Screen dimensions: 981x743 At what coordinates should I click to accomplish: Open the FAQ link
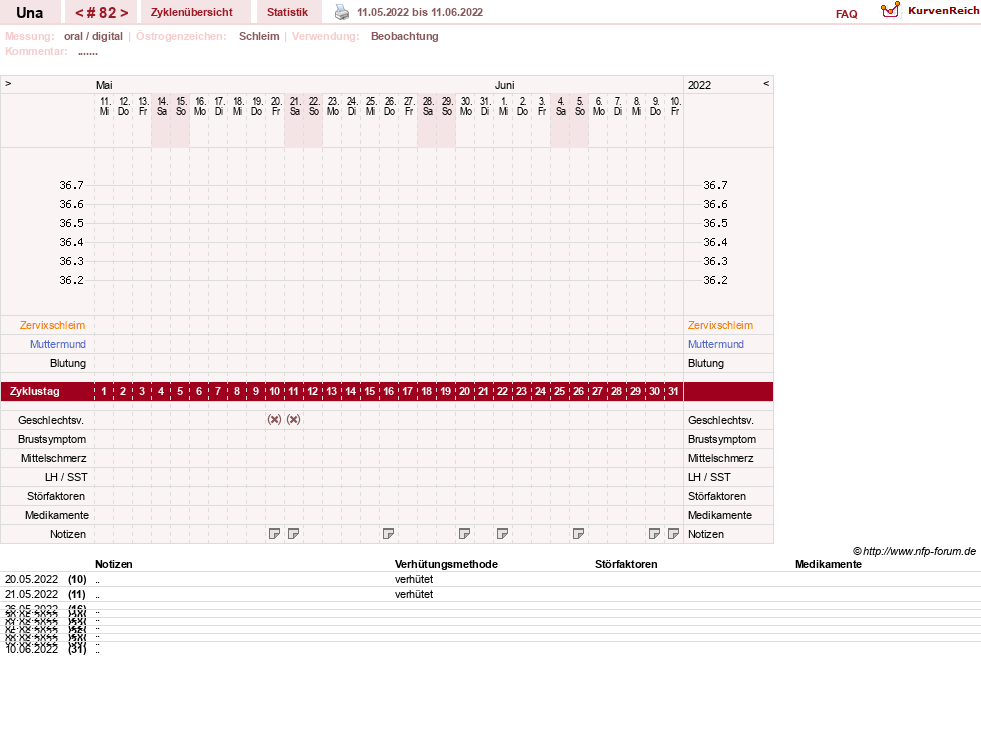click(846, 14)
